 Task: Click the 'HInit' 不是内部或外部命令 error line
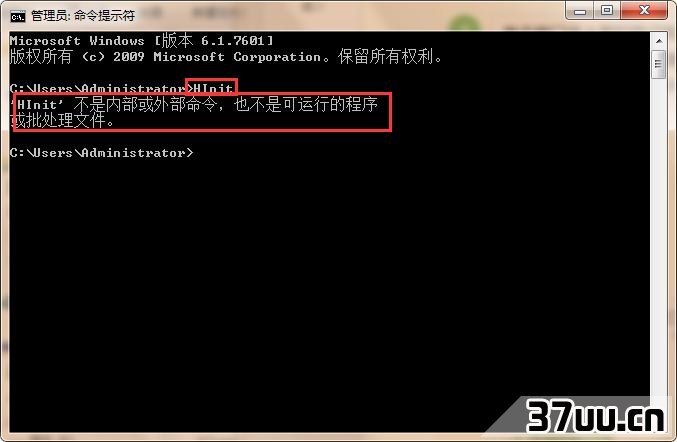[195, 104]
